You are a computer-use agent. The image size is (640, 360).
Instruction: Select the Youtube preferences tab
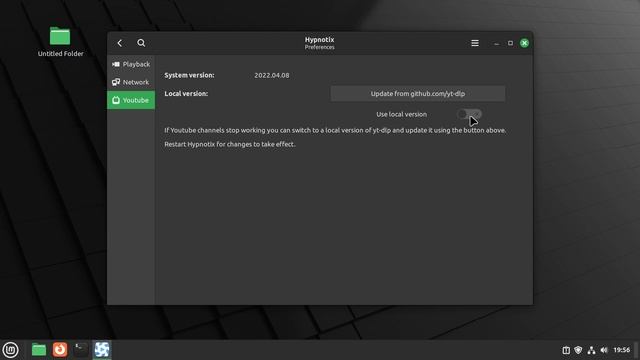pos(131,100)
